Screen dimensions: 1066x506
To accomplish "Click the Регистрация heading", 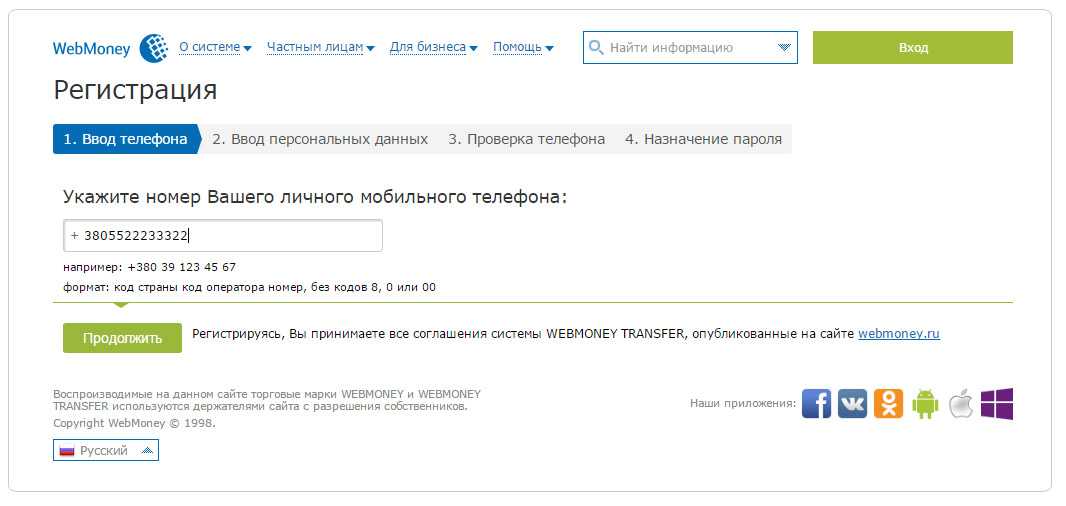I will tap(135, 90).
